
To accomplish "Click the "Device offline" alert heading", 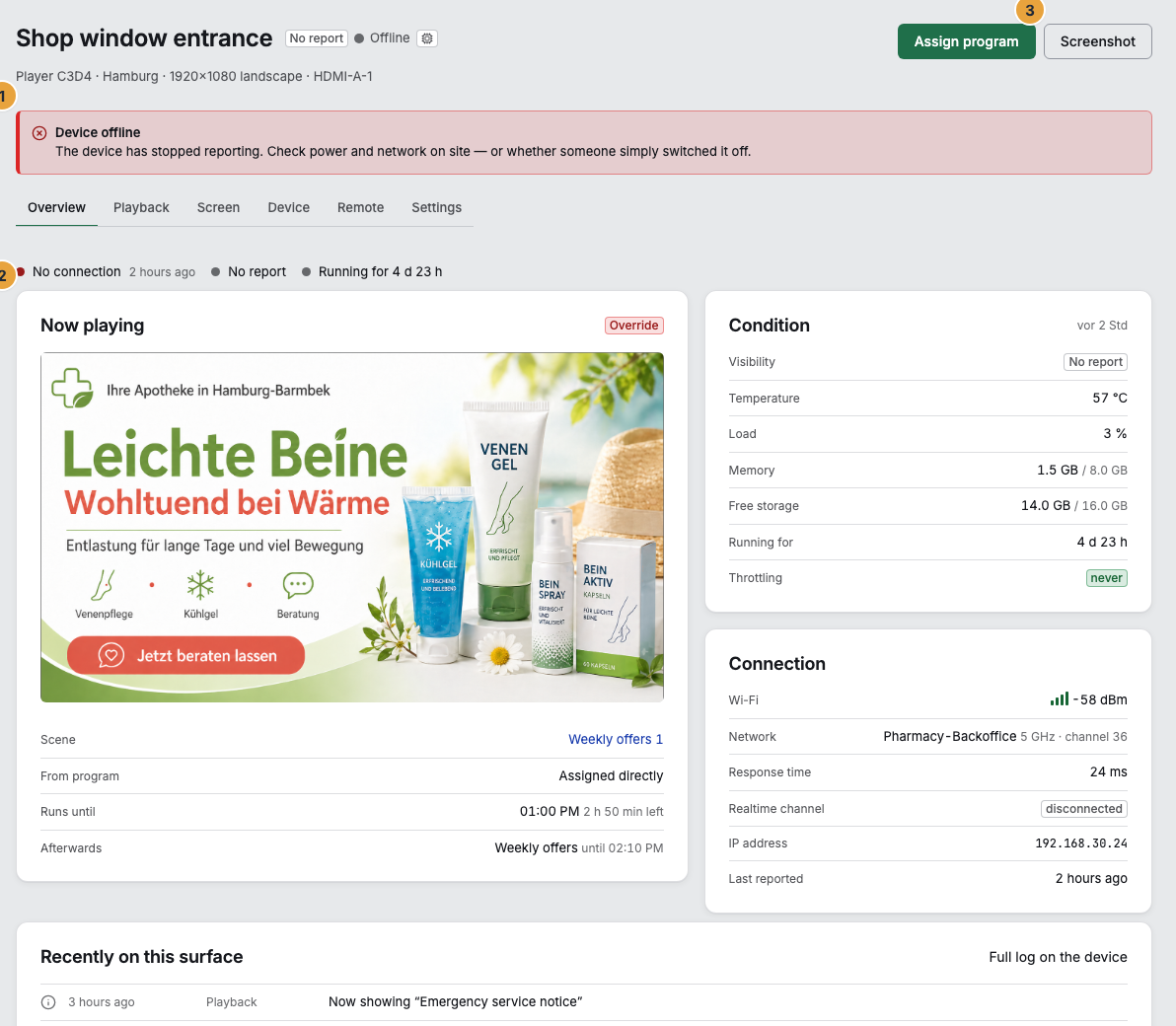I will click(98, 133).
